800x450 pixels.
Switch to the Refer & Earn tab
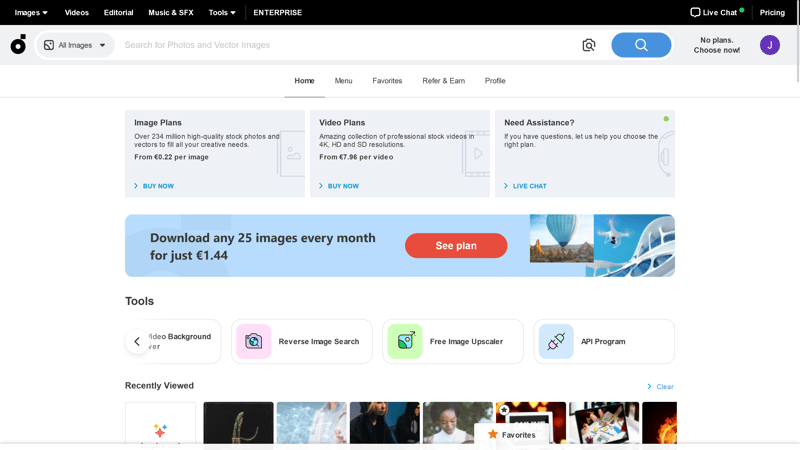point(443,81)
